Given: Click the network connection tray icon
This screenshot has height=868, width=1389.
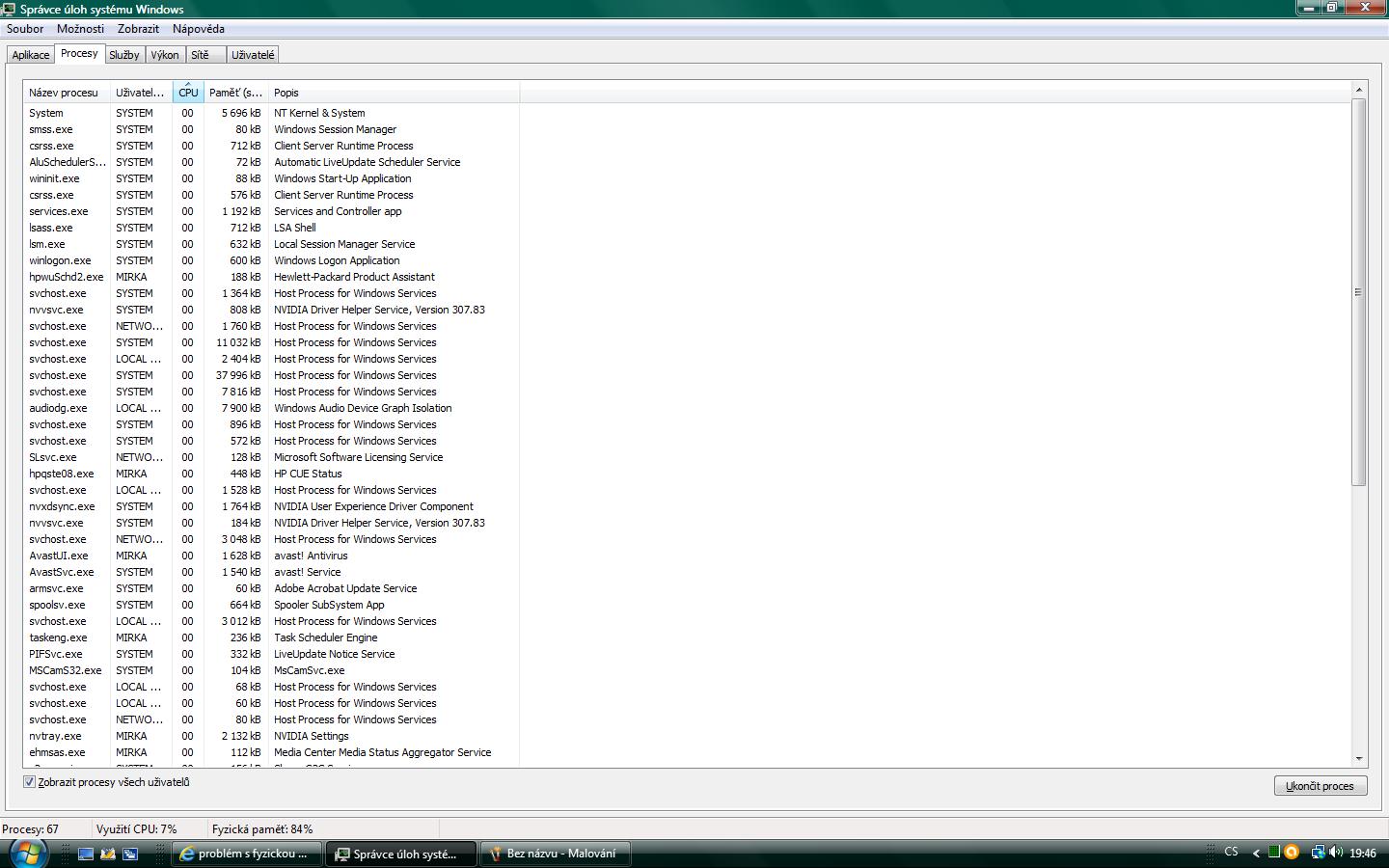Looking at the screenshot, I should 1318,853.
